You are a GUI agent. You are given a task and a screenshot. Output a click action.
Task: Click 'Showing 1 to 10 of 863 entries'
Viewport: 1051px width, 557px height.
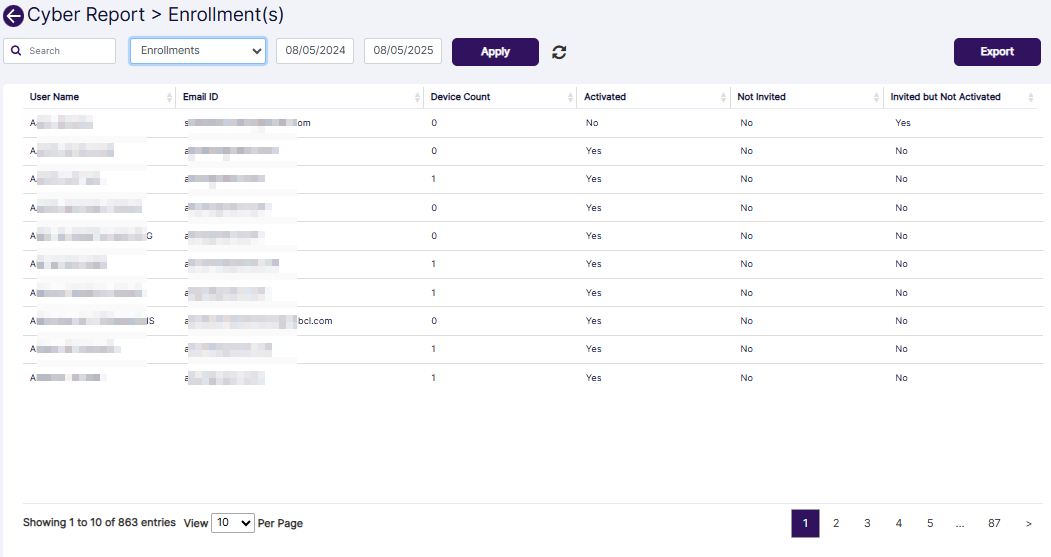(x=99, y=522)
